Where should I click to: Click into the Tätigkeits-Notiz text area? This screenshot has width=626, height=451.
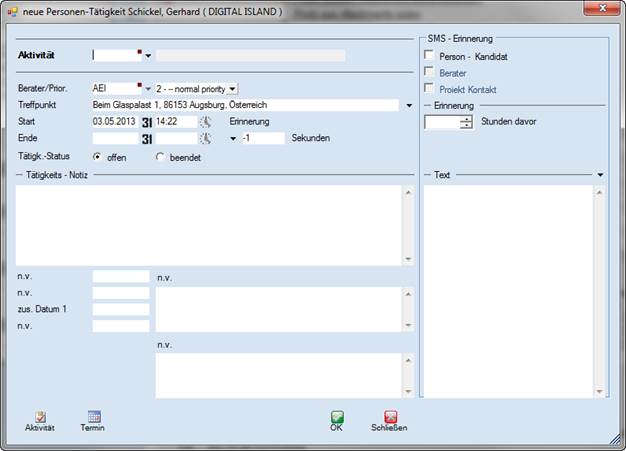[x=208, y=223]
